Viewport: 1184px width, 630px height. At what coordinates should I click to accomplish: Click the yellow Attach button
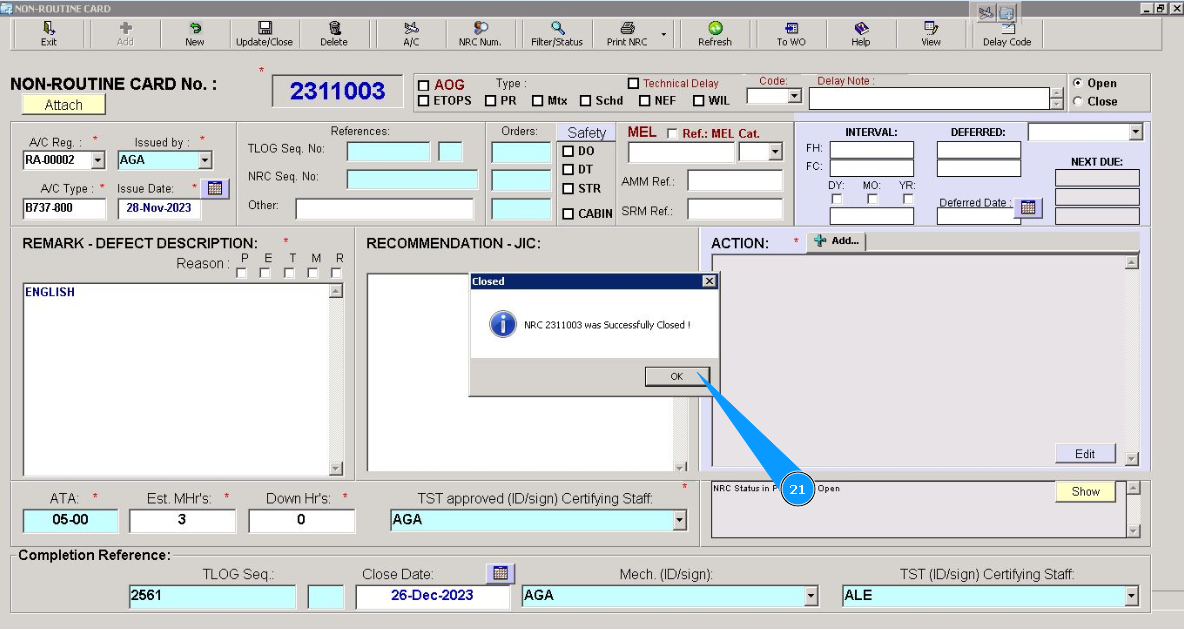[x=63, y=105]
